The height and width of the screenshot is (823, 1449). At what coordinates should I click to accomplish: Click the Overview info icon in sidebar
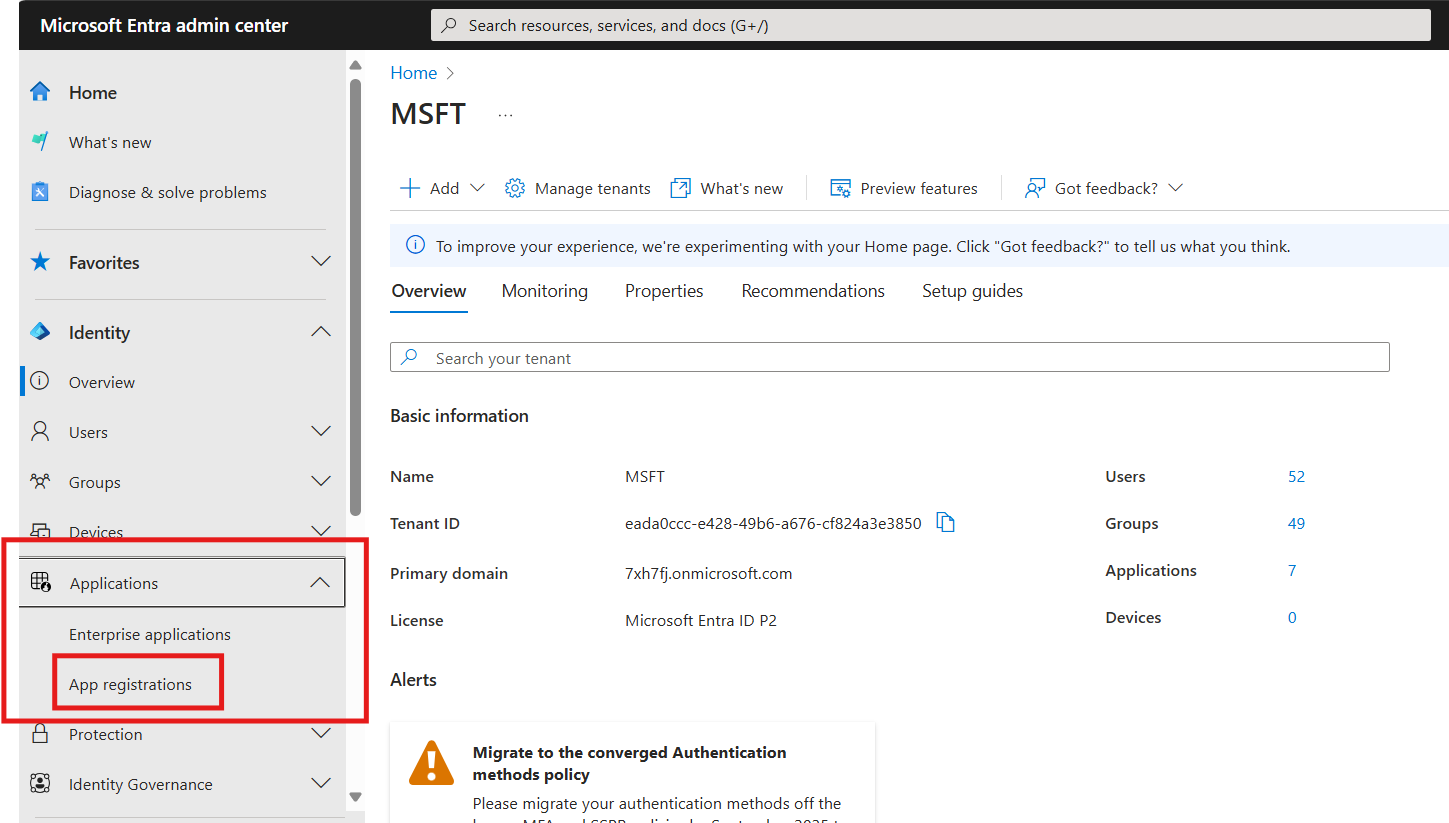(40, 381)
